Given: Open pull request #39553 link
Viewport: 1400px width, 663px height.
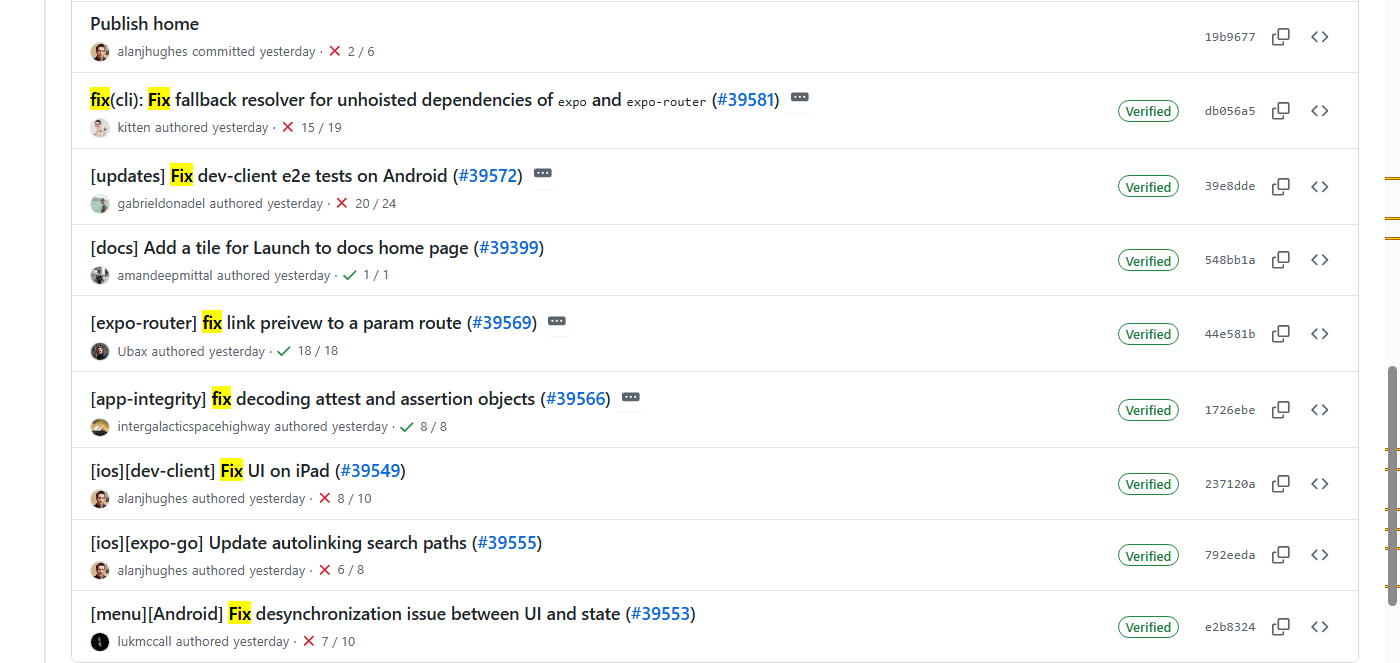Looking at the screenshot, I should click(660, 613).
